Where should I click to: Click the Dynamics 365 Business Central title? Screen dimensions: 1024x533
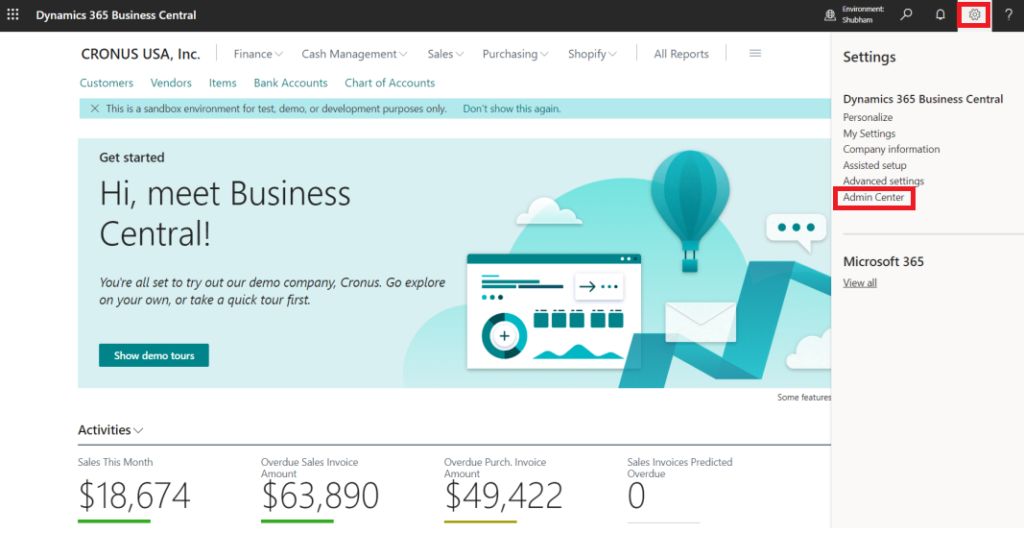pos(116,15)
